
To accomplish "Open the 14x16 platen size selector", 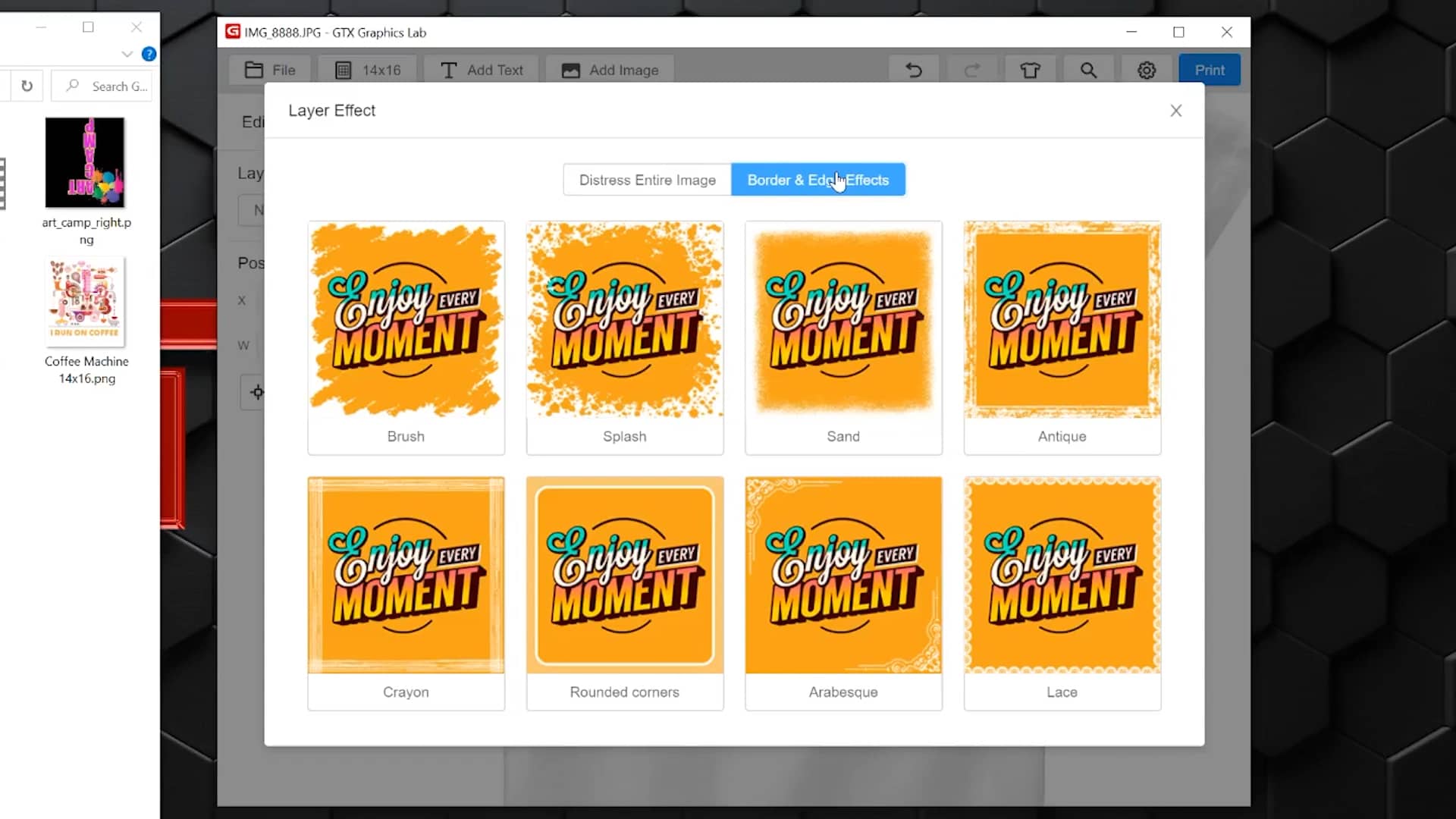I will pyautogui.click(x=369, y=71).
